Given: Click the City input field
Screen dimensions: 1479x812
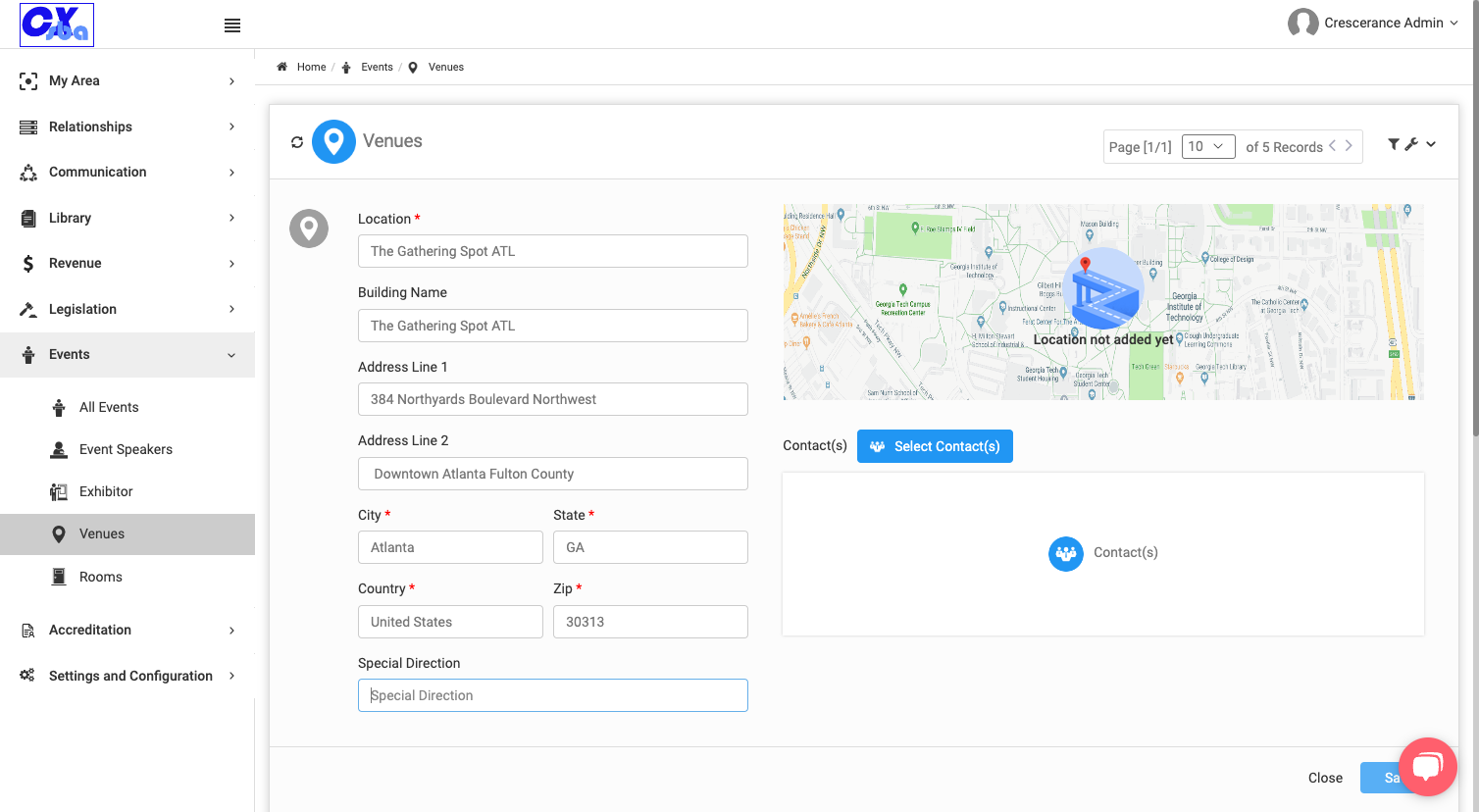Looking at the screenshot, I should click(x=450, y=547).
